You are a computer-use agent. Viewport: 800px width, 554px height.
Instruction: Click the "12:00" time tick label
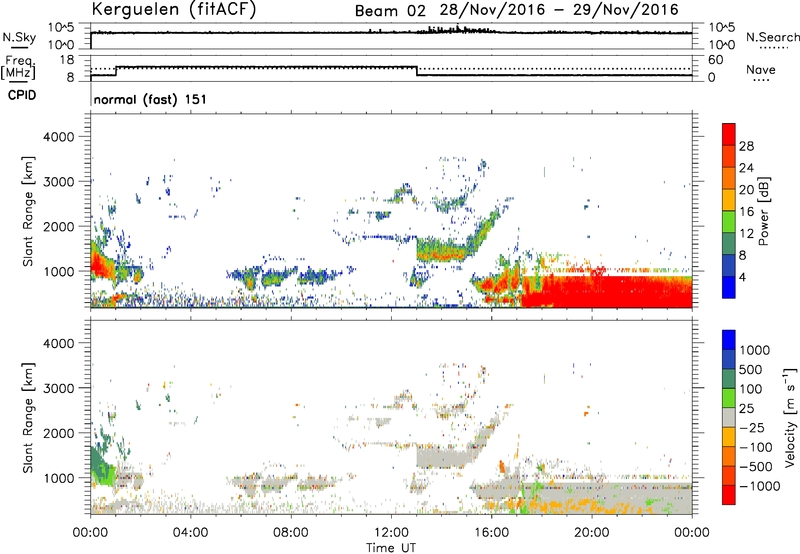tap(391, 533)
